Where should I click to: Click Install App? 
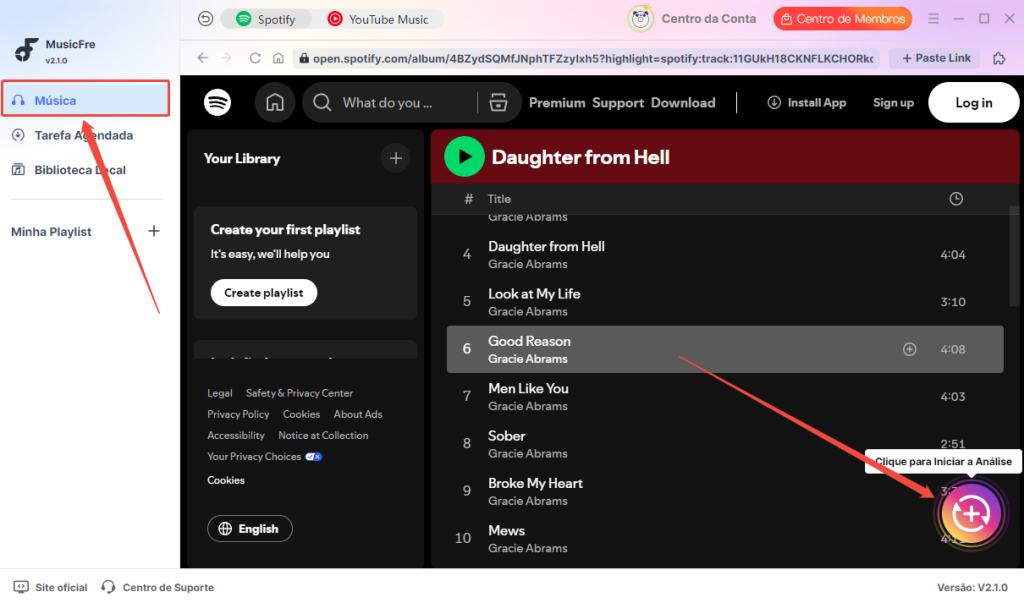point(807,103)
